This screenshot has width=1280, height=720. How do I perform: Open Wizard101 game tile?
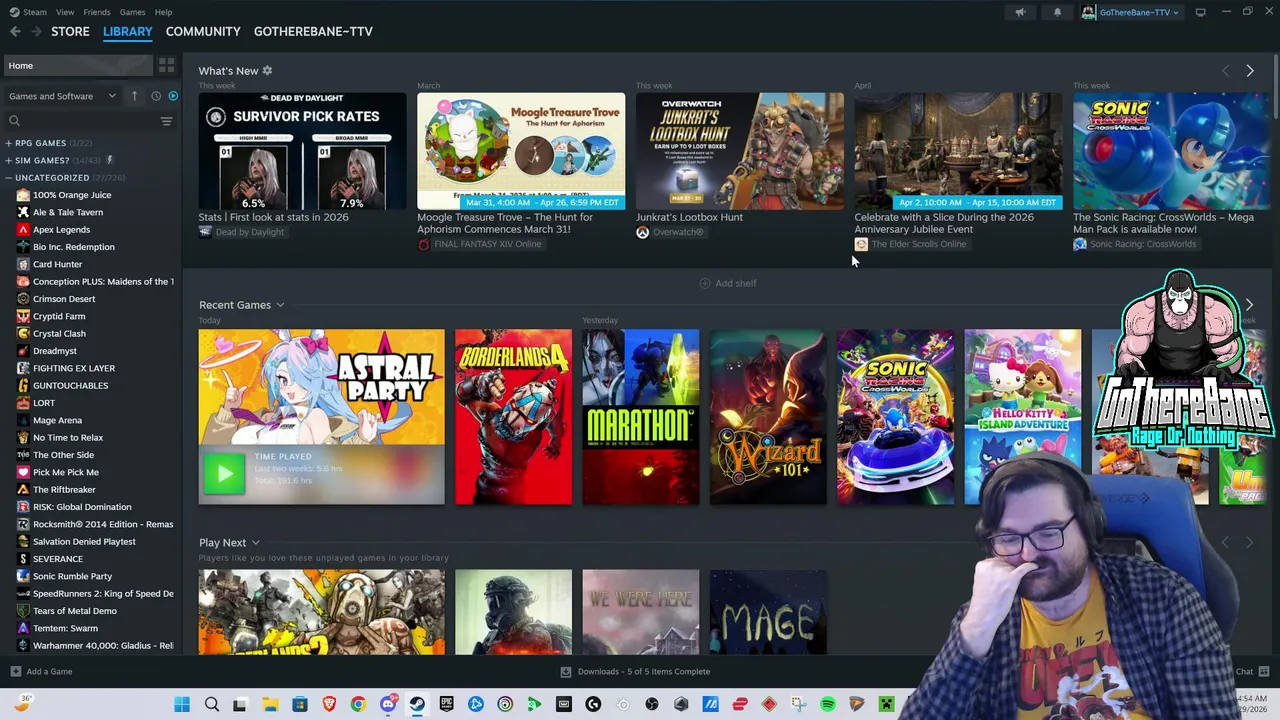[768, 417]
